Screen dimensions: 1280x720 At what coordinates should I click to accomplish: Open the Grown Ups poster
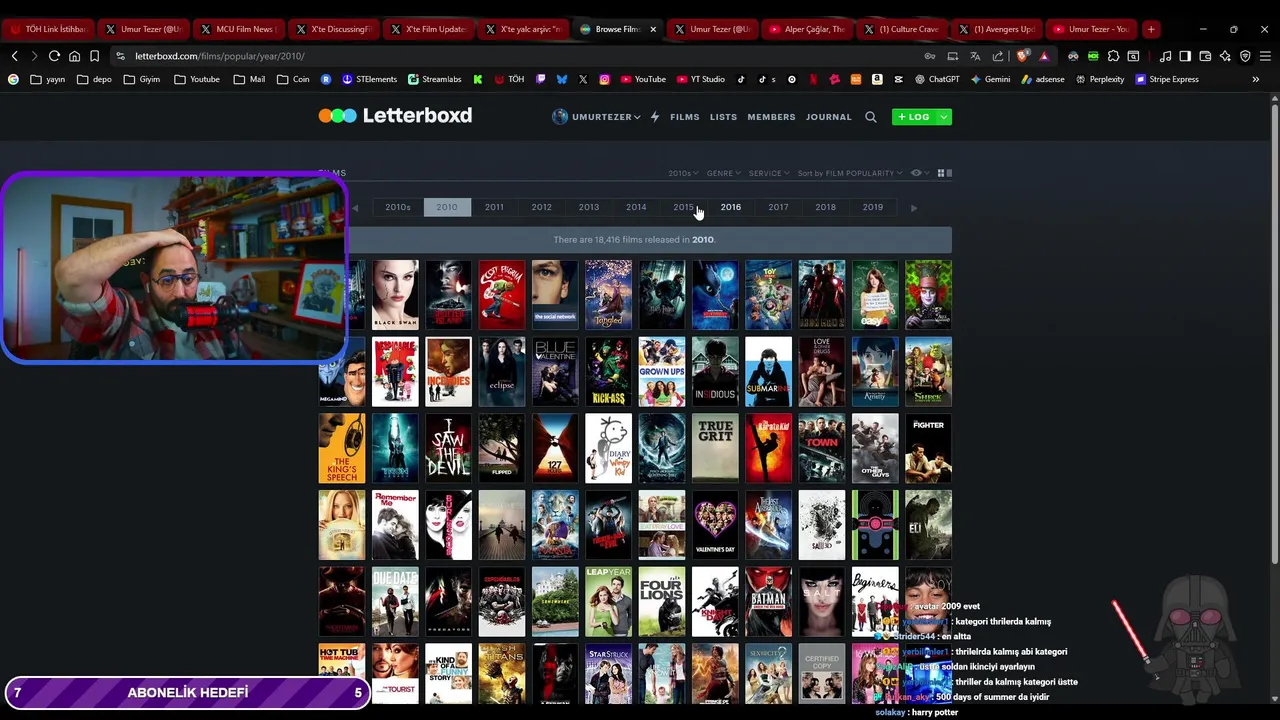point(661,372)
